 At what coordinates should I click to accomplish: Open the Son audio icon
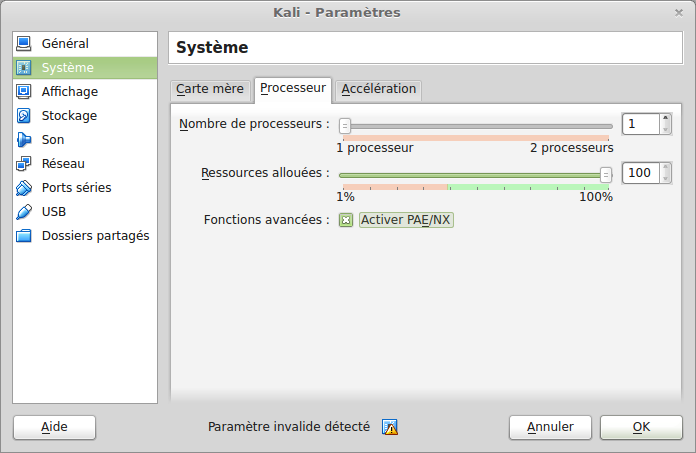25,140
